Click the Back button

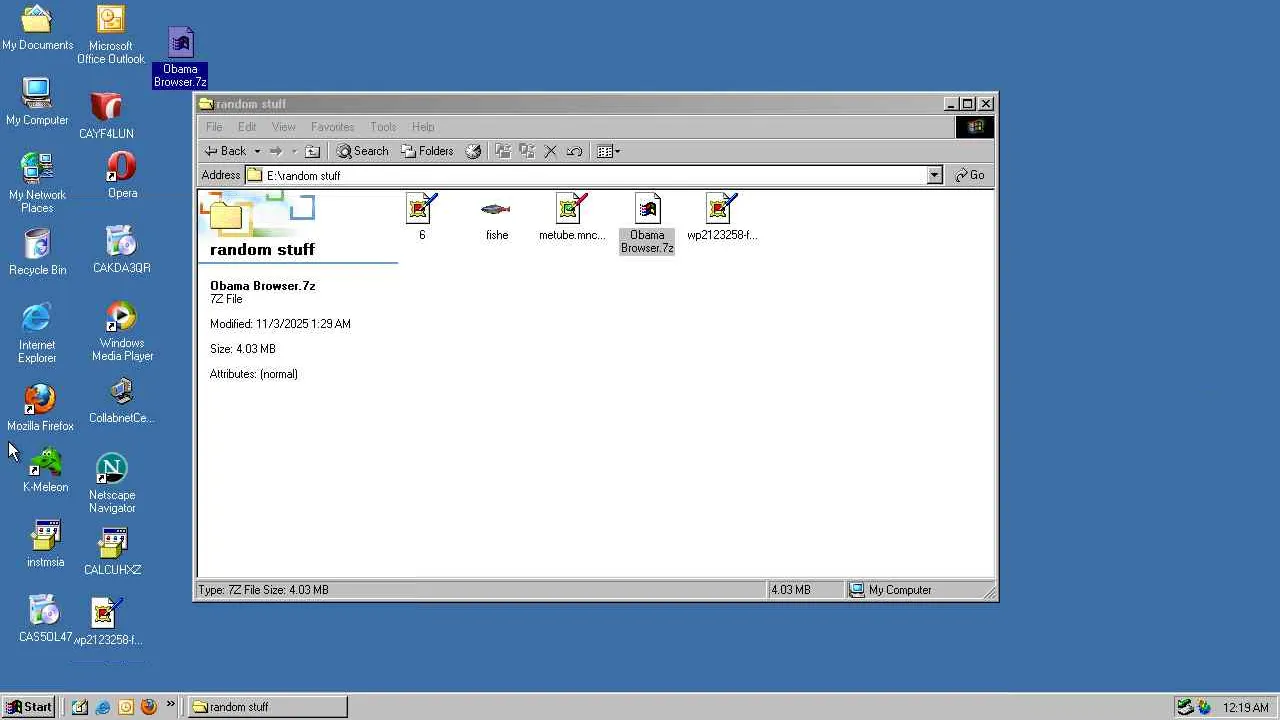tap(226, 151)
